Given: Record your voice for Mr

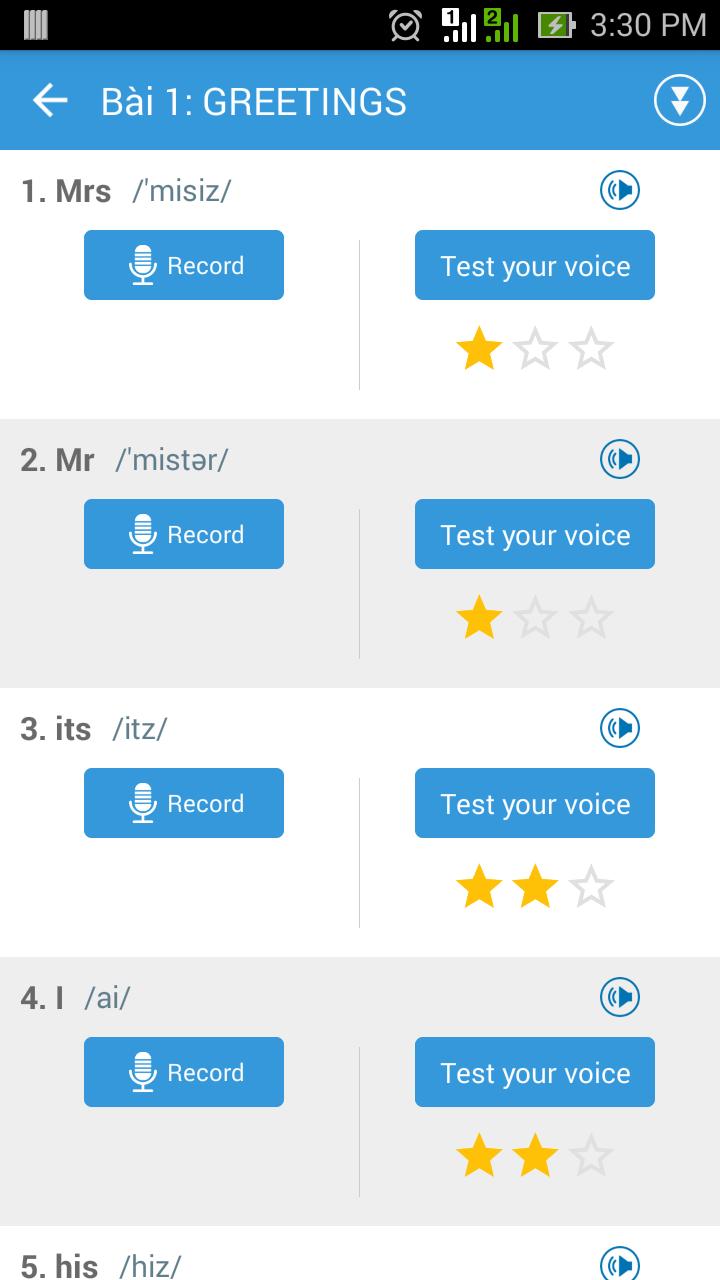Looking at the screenshot, I should click(x=184, y=534).
